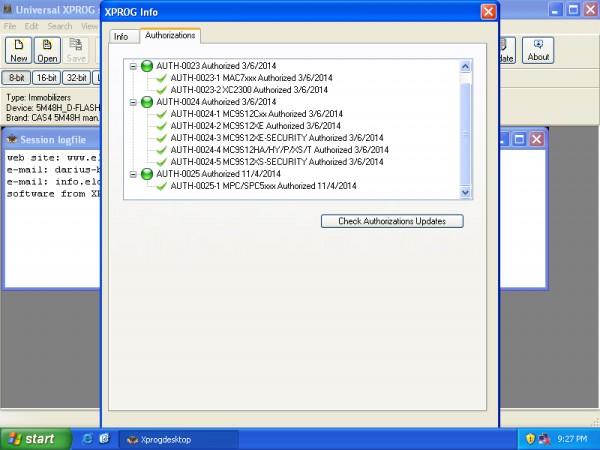This screenshot has width=600, height=450.
Task: Select AUTH-0023 Authorized 3/6/2014 row
Action: 216,66
